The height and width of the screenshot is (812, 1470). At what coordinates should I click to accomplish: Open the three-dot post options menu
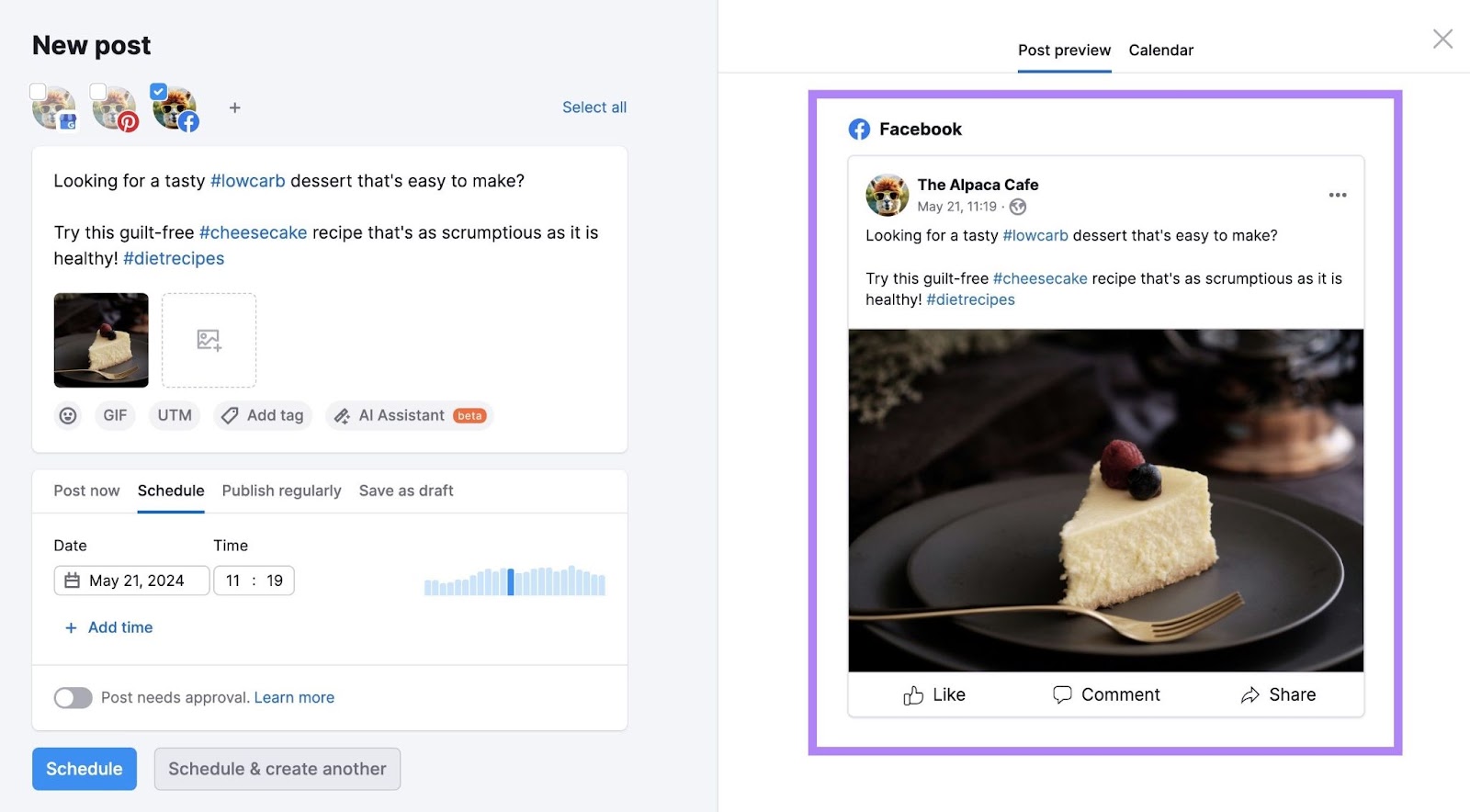click(x=1338, y=195)
